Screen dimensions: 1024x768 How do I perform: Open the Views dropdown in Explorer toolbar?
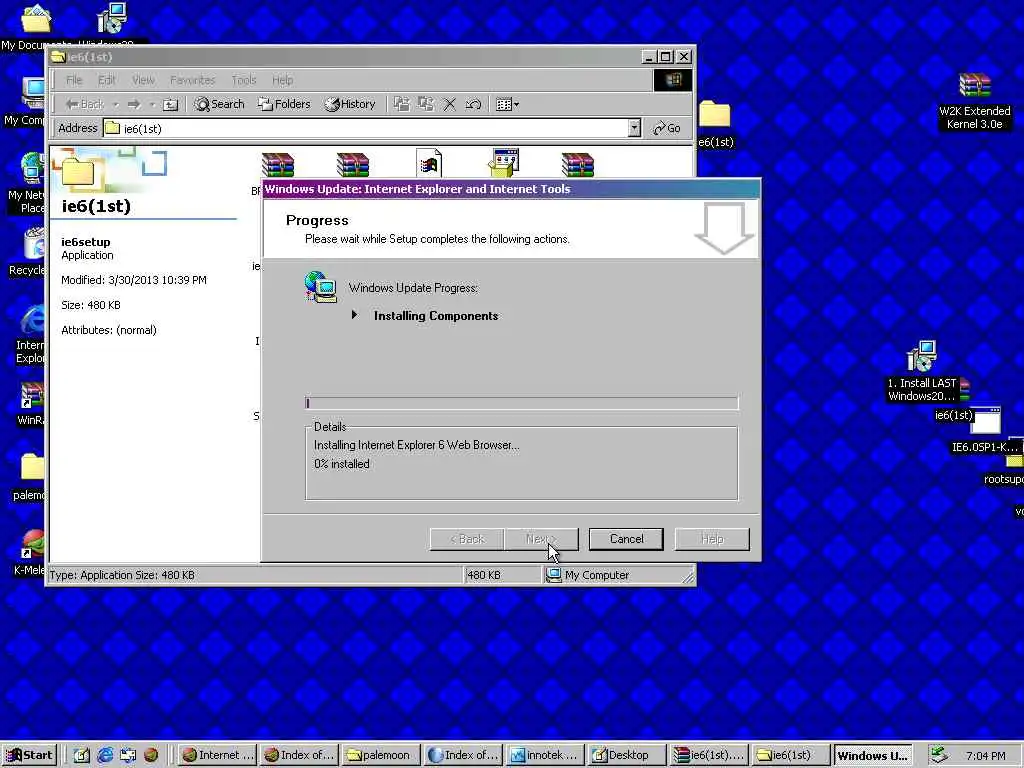coord(507,104)
